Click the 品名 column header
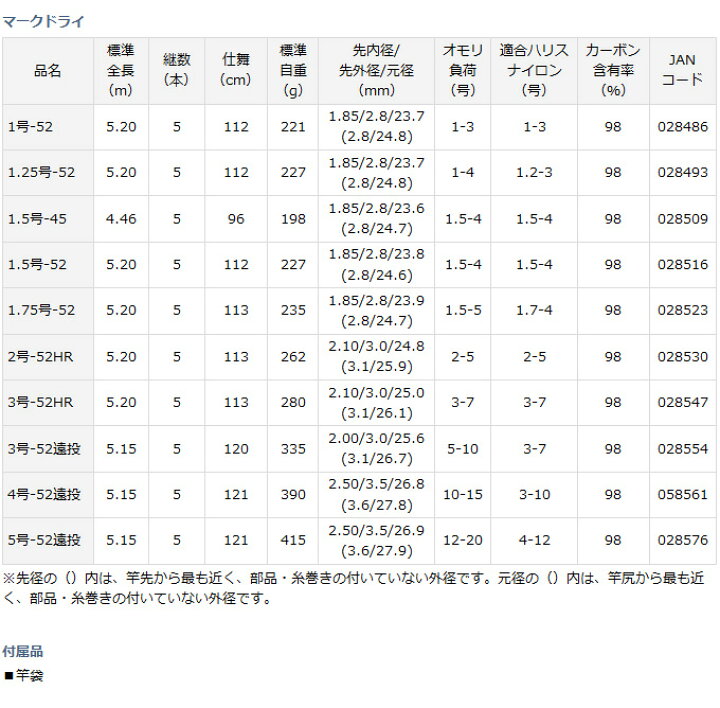The image size is (720, 708). (47, 70)
